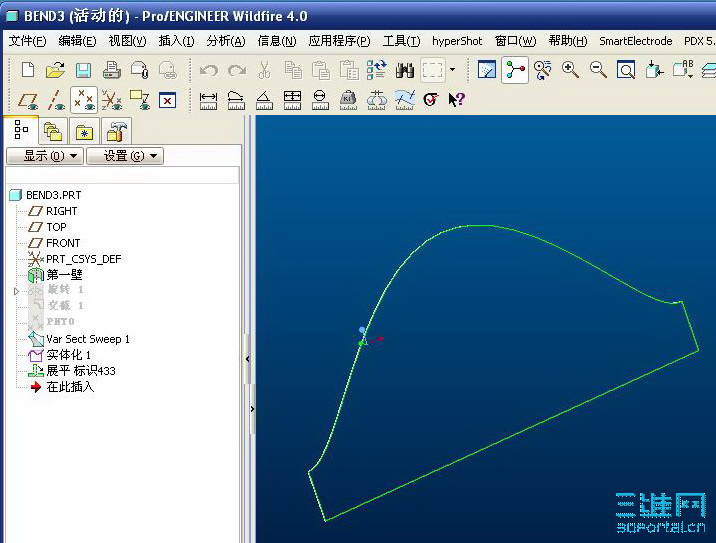Select 展平 标识433 feature
716x543 pixels.
81,371
